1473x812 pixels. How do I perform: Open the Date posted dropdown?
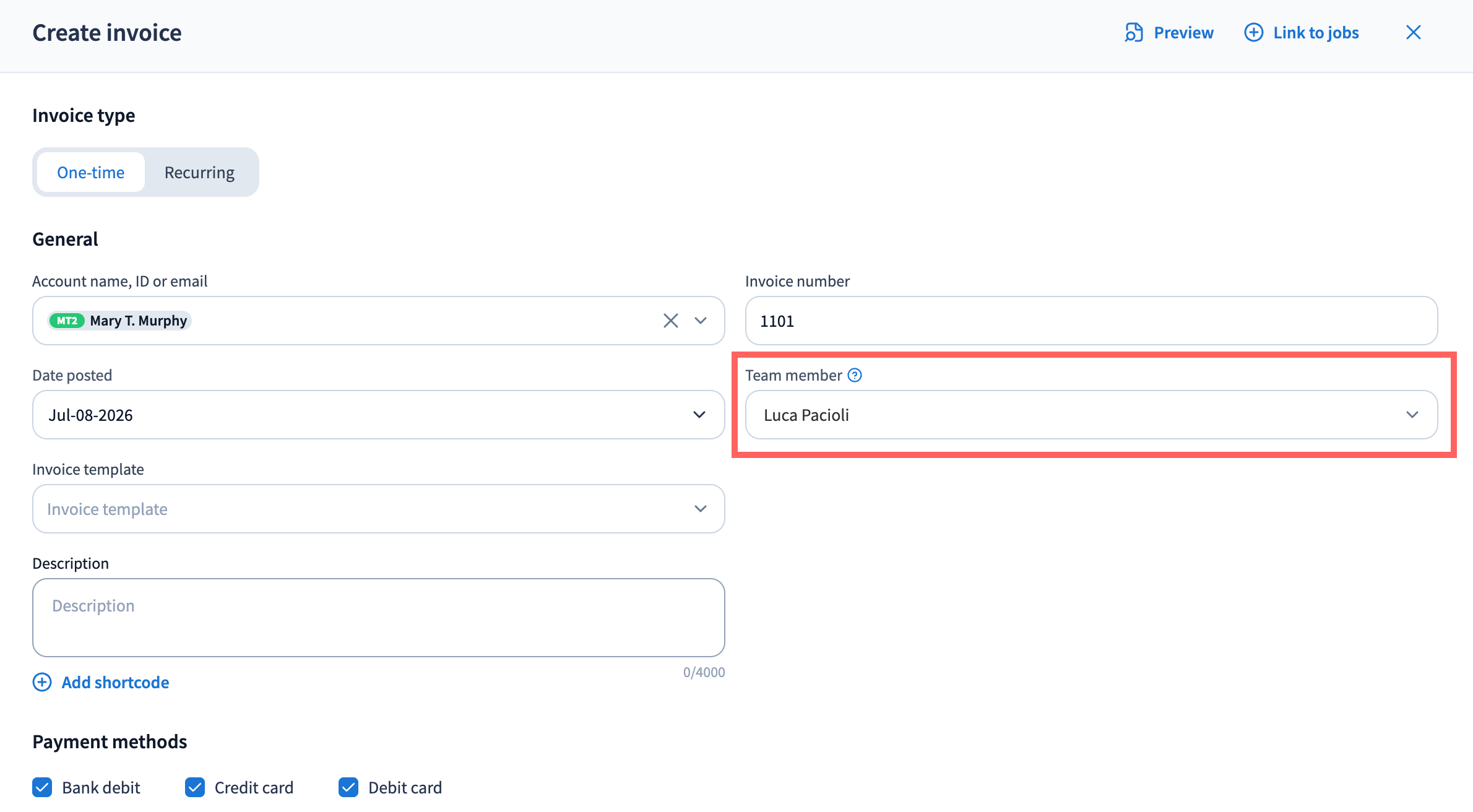click(378, 415)
